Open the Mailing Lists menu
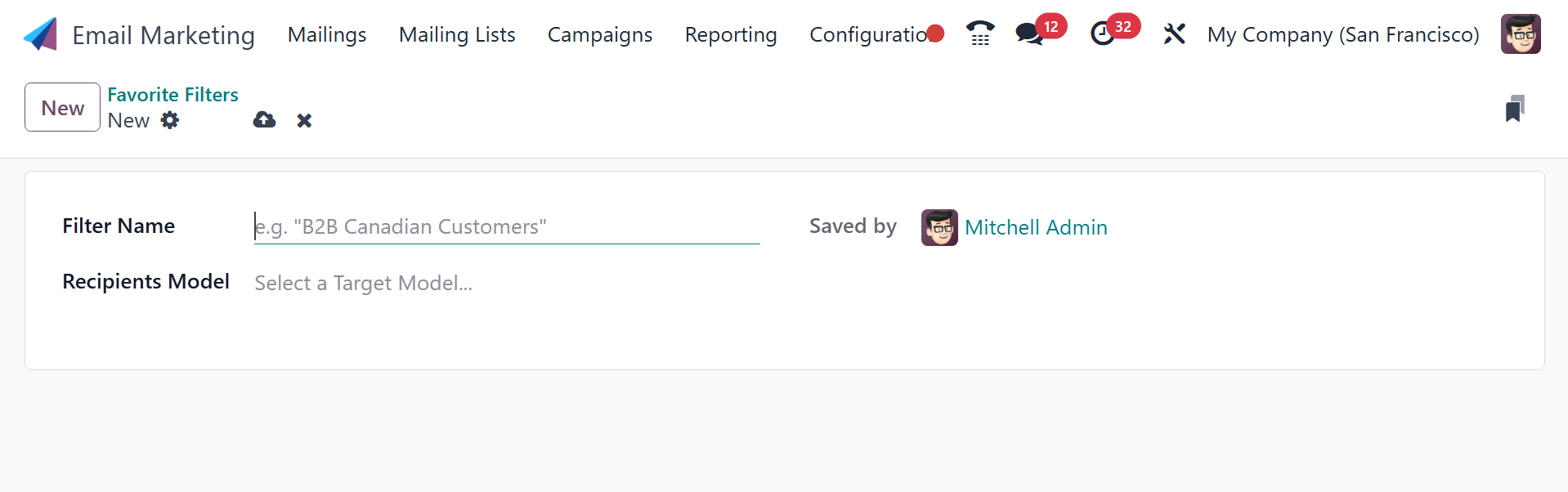The height and width of the screenshot is (492, 1568). 457,34
